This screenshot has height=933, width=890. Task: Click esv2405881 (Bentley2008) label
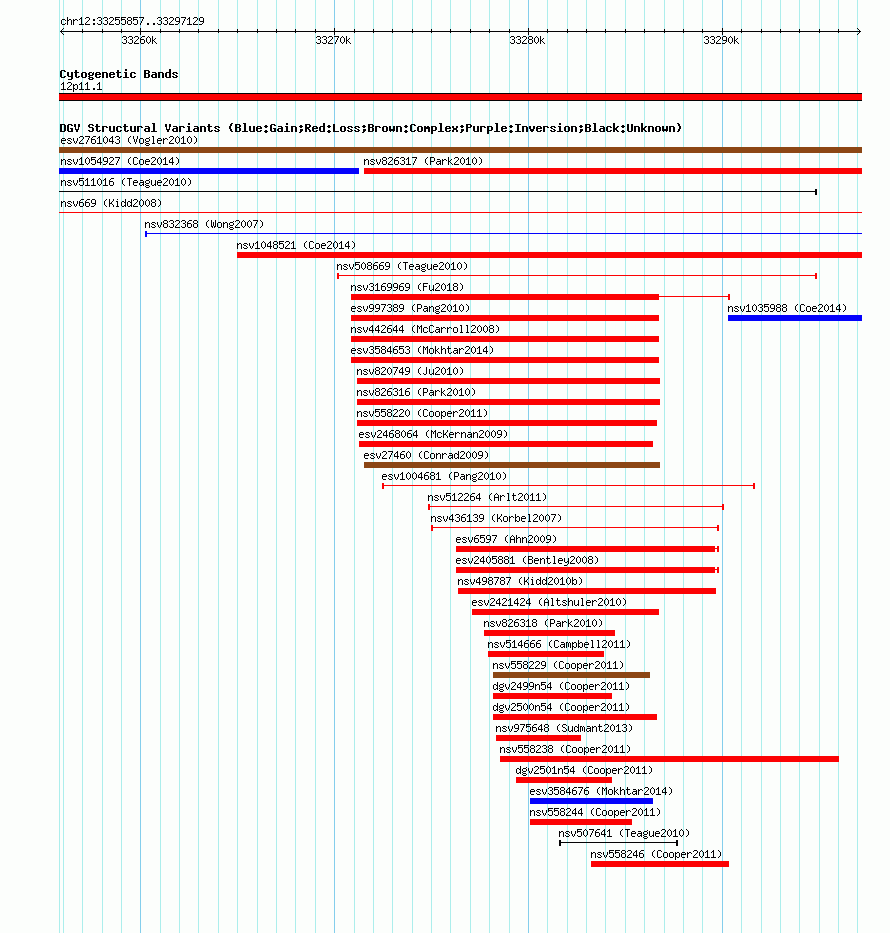click(527, 561)
